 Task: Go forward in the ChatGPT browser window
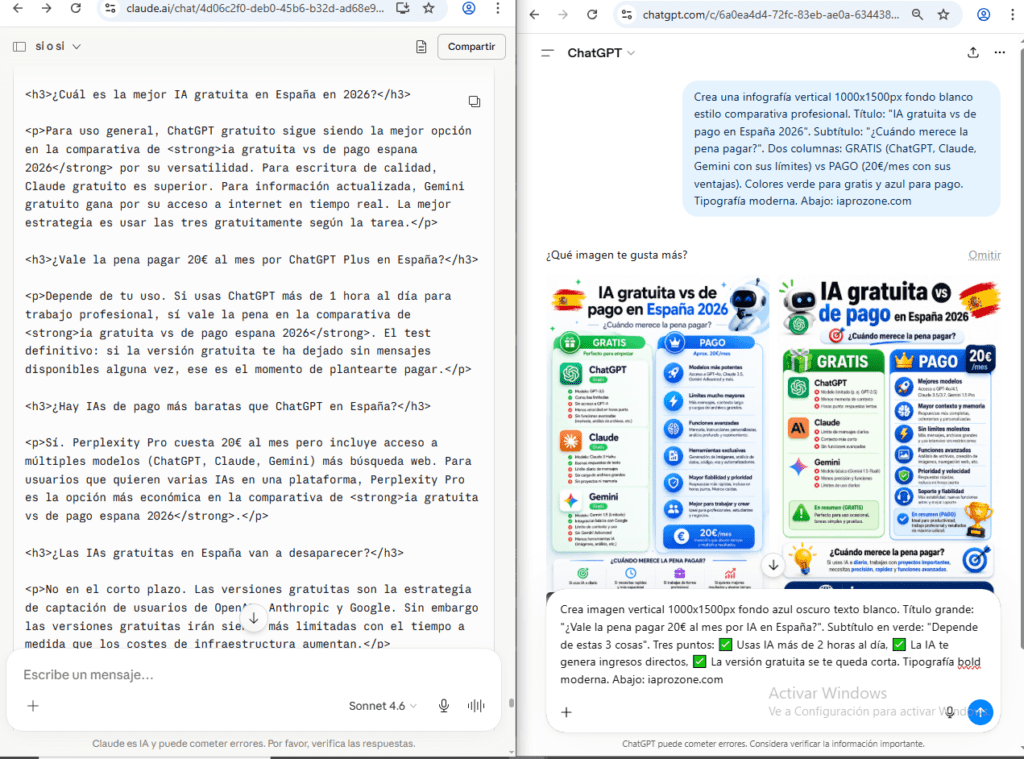pos(563,14)
